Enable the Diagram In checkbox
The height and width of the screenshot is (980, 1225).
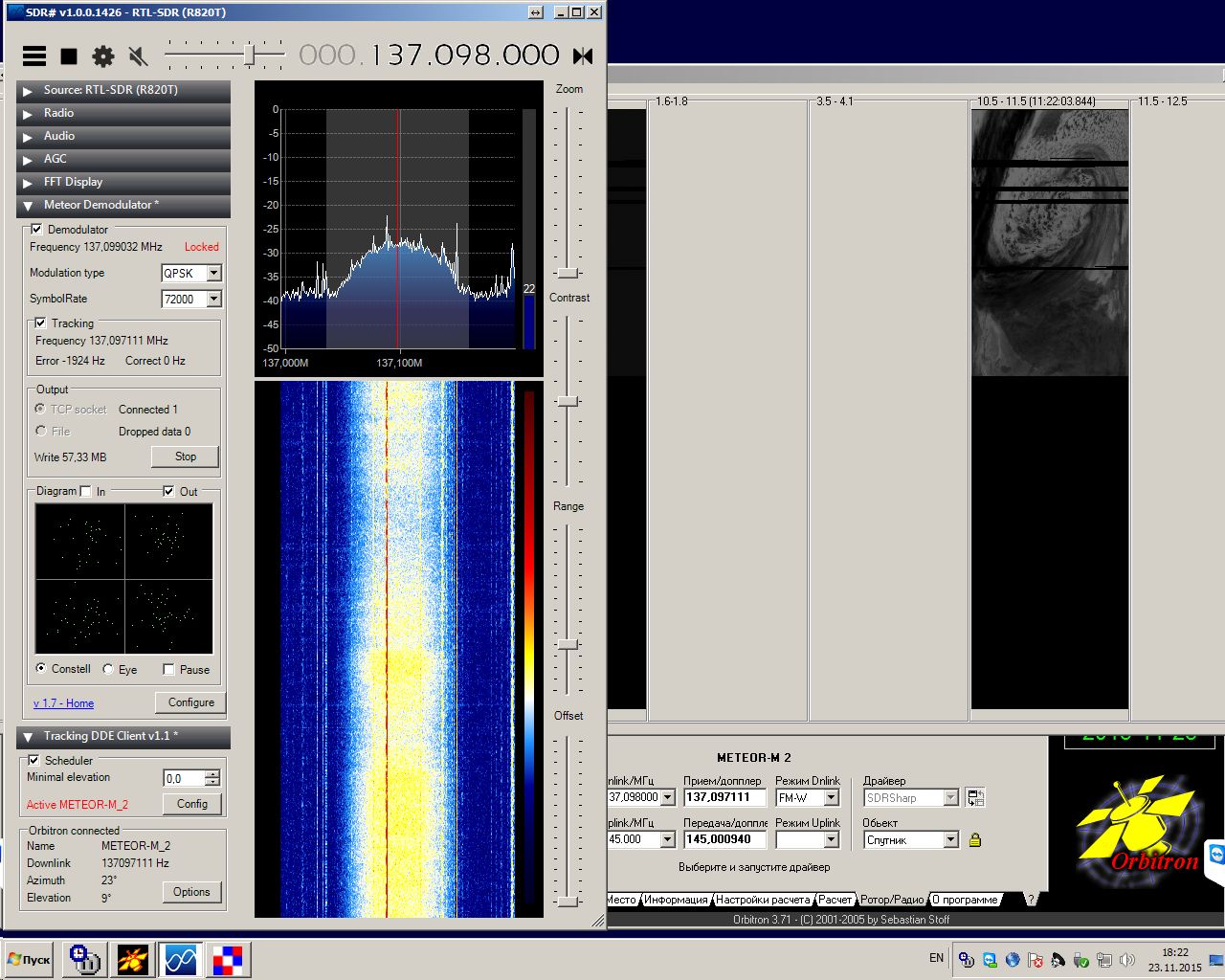tap(86, 492)
